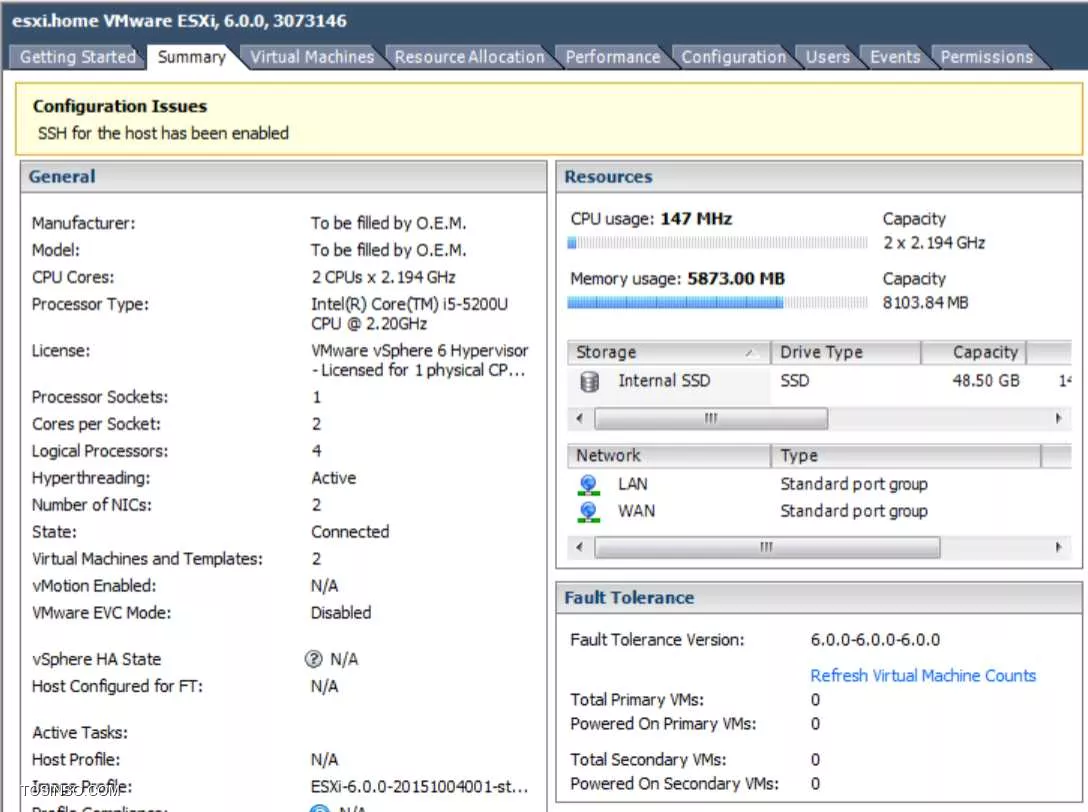Click the vSphere HA State question mark icon
The image size is (1088, 812).
(x=314, y=659)
